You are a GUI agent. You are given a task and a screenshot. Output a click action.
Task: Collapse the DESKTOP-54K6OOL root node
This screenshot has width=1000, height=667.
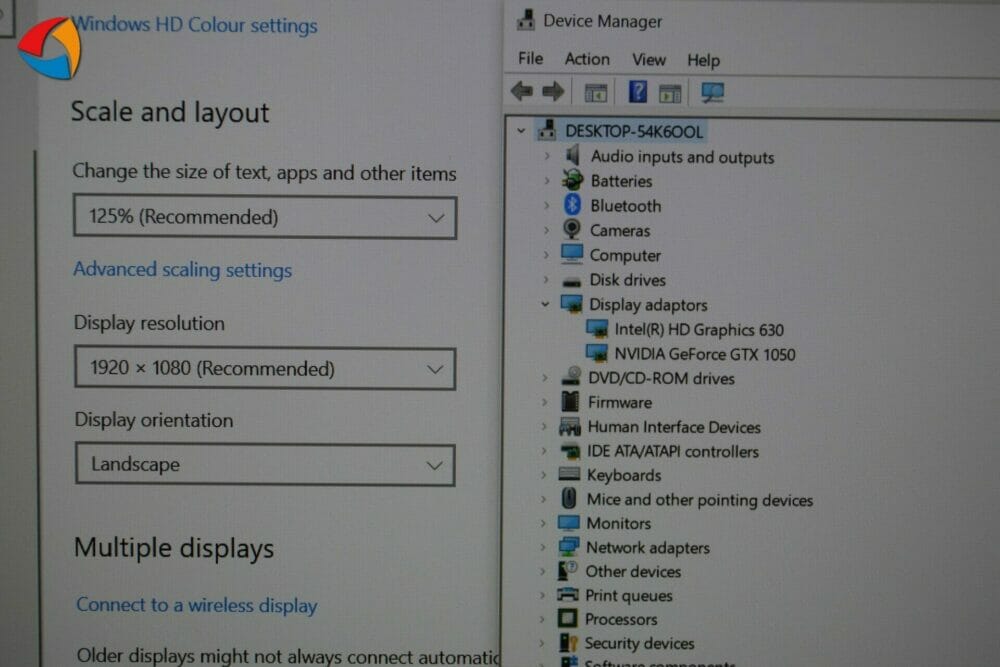coord(521,131)
